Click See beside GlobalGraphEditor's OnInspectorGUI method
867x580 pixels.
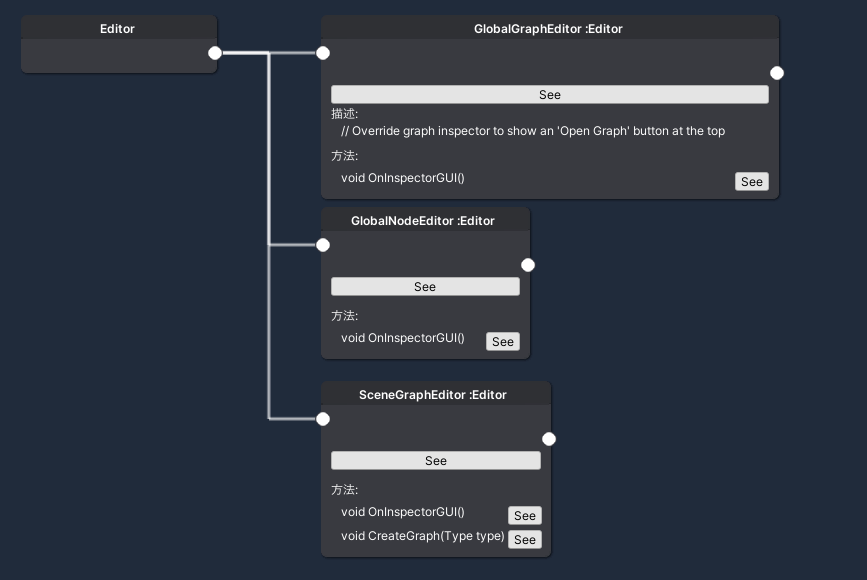pyautogui.click(x=751, y=181)
